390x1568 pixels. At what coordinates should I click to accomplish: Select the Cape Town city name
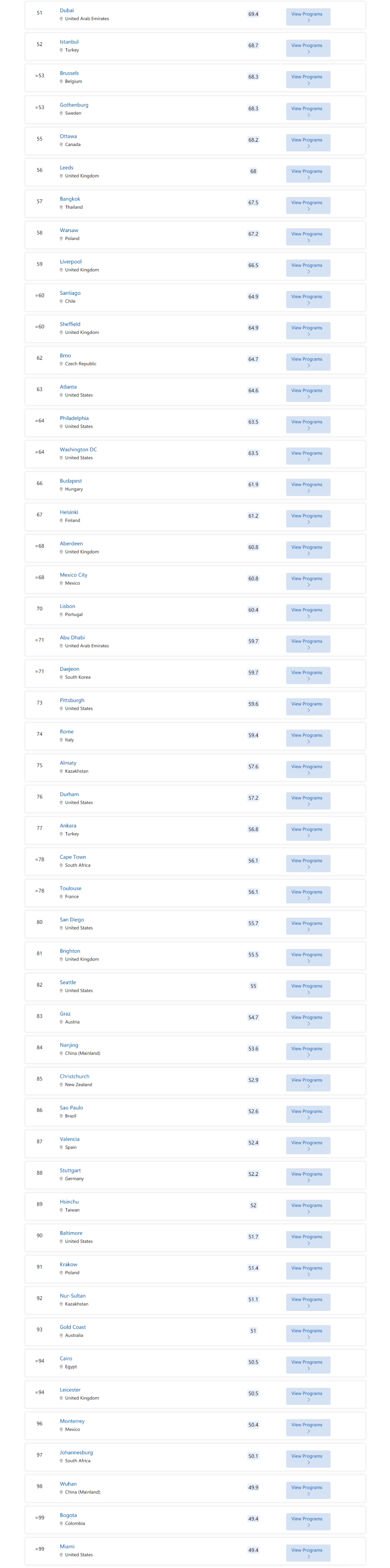(x=72, y=857)
